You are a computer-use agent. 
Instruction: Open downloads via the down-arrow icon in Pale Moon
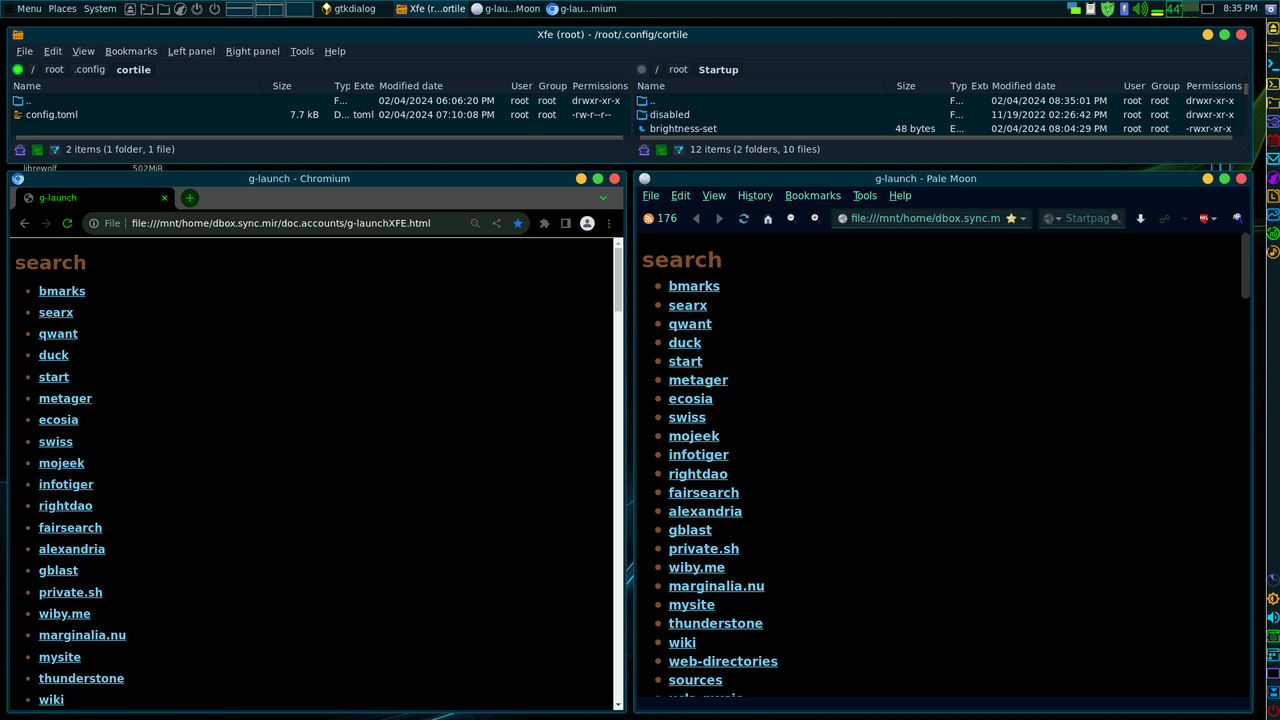1142,218
